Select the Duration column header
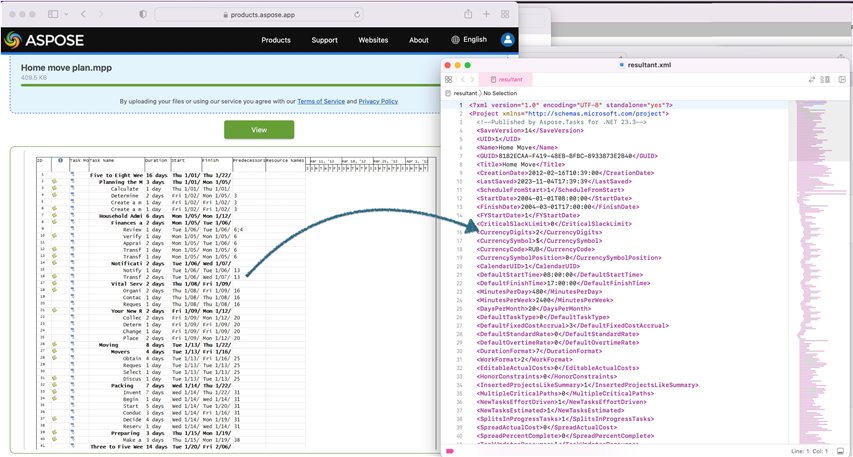This screenshot has width=853, height=457. [157, 161]
